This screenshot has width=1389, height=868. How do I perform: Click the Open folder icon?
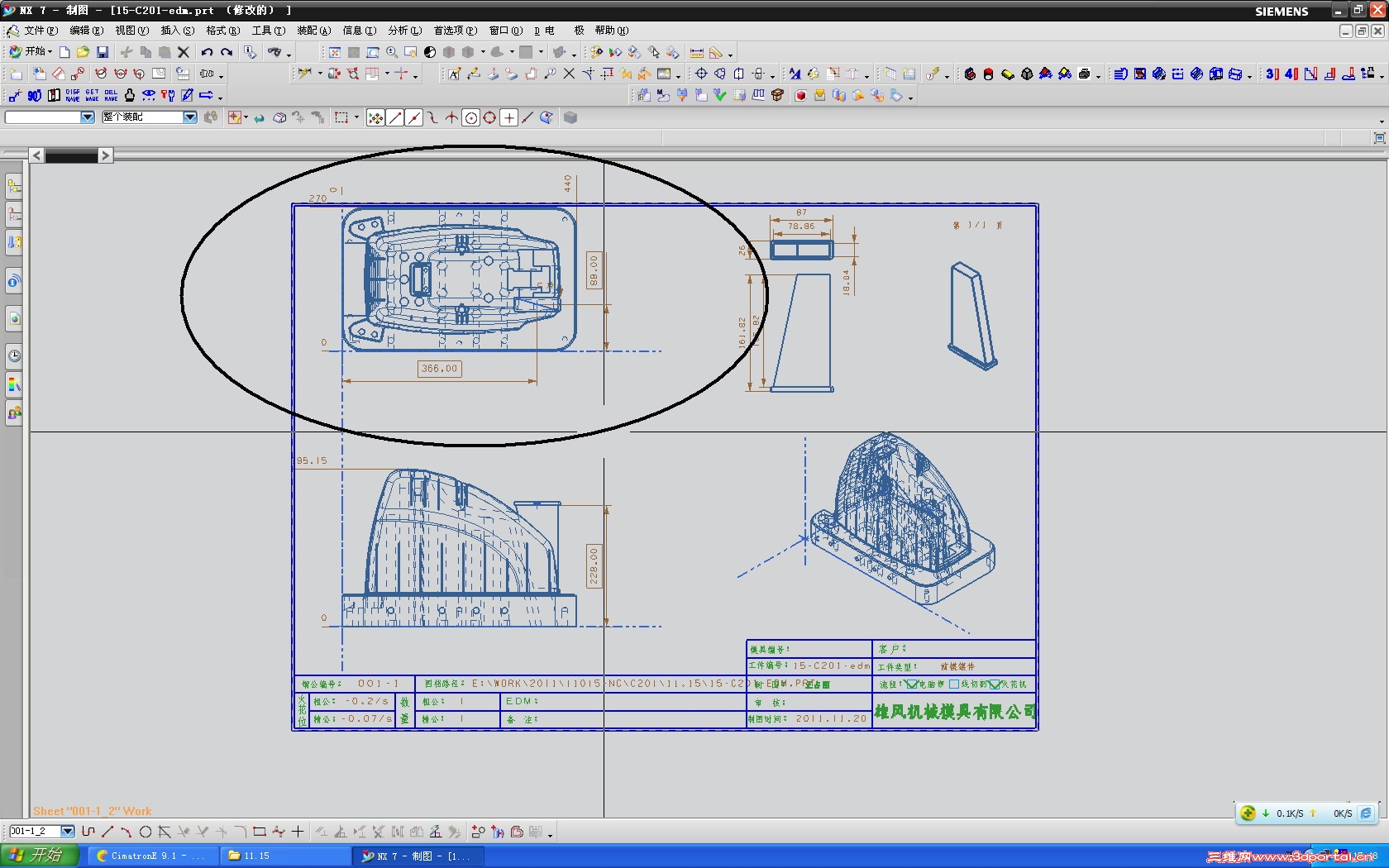[x=83, y=52]
